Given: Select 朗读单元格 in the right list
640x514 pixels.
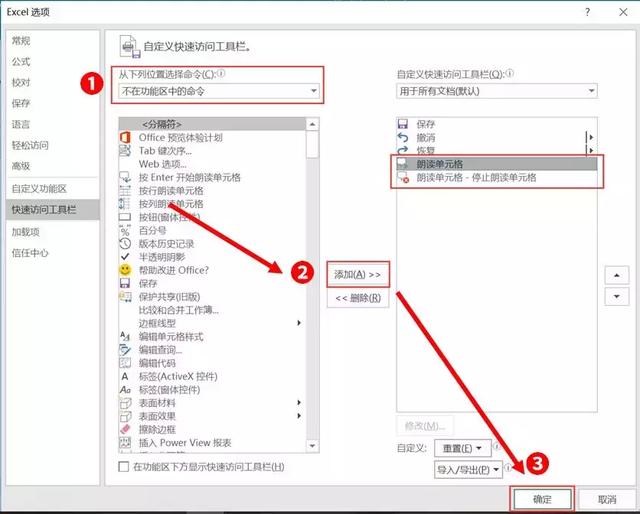Looking at the screenshot, I should pos(497,164).
